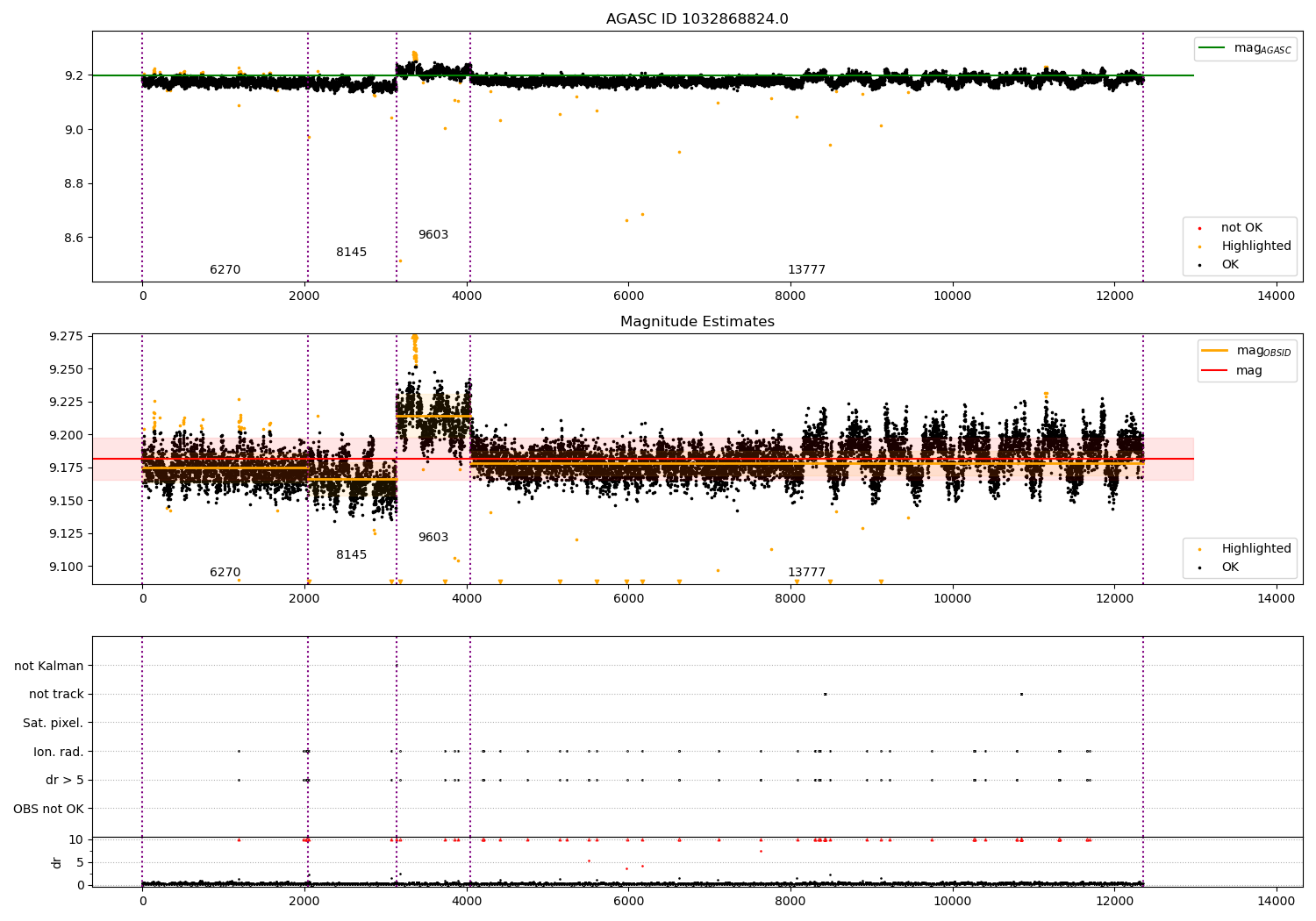Click obsid 13777 in the Magnitude Estimates plot
The image size is (1316, 921).
click(806, 573)
